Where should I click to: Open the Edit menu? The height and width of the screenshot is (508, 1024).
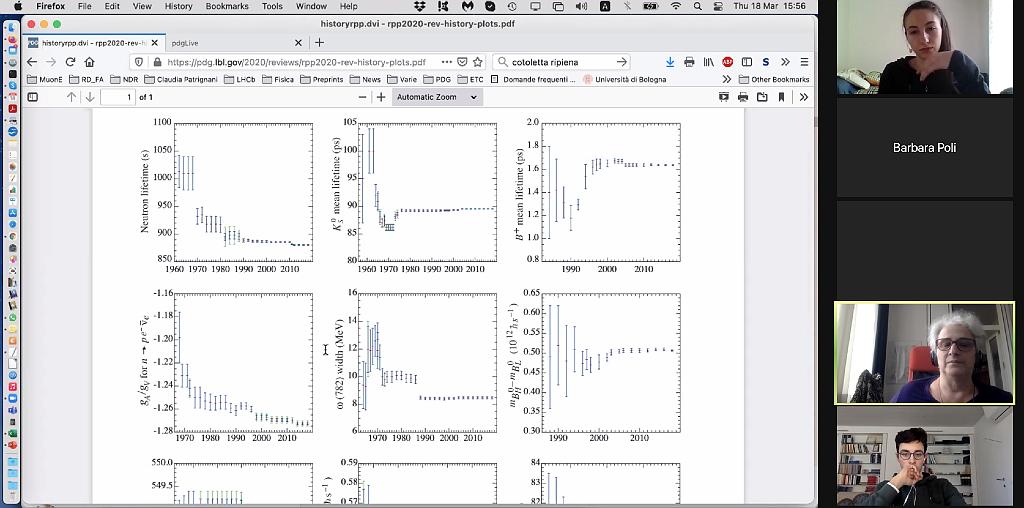[x=112, y=6]
